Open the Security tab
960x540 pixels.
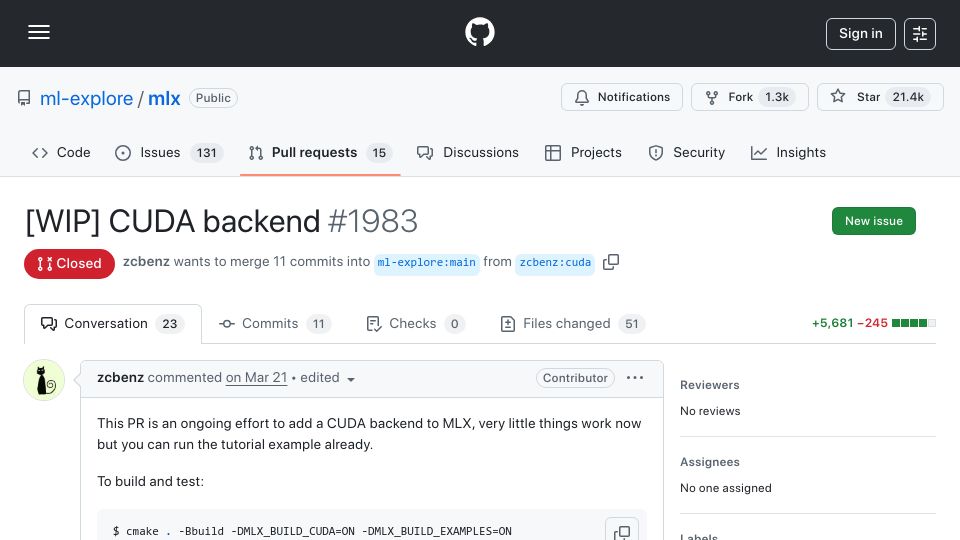coord(686,152)
